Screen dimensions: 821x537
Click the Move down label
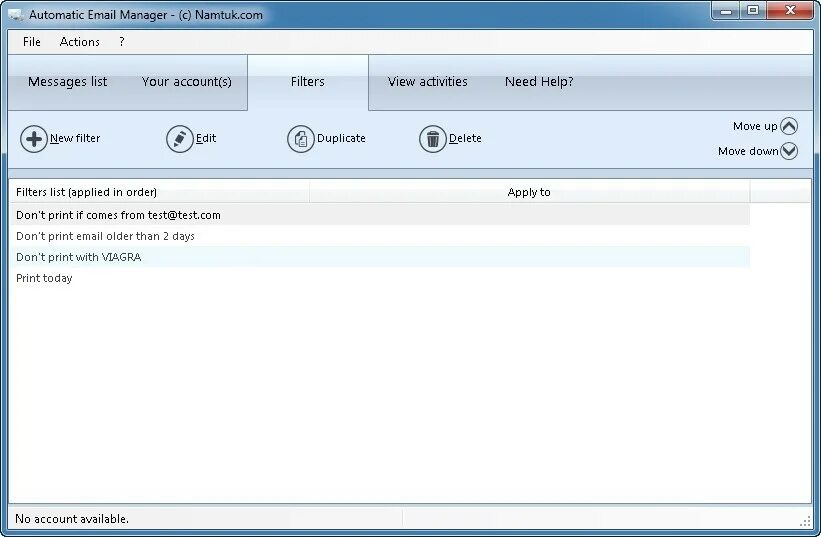click(x=748, y=151)
